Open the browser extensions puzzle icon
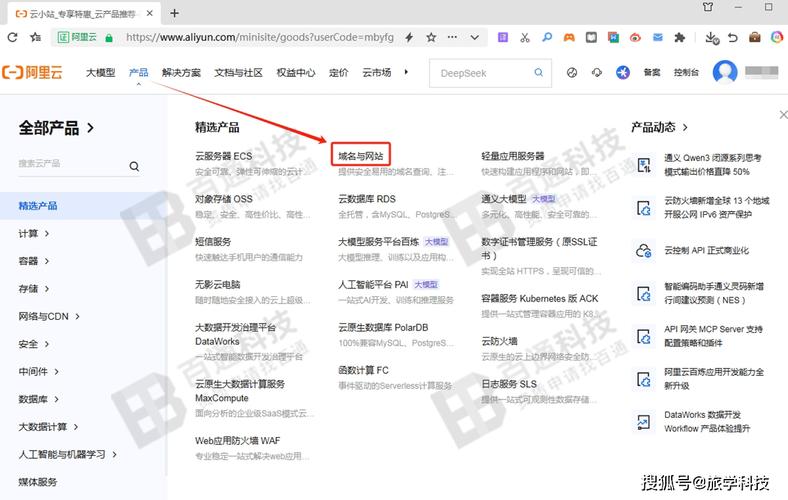The height and width of the screenshot is (500, 788). (x=680, y=37)
